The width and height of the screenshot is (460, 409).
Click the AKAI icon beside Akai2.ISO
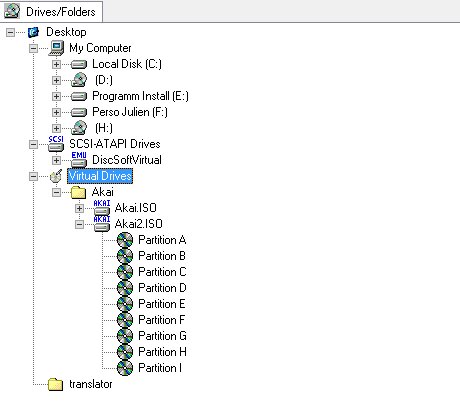102,224
